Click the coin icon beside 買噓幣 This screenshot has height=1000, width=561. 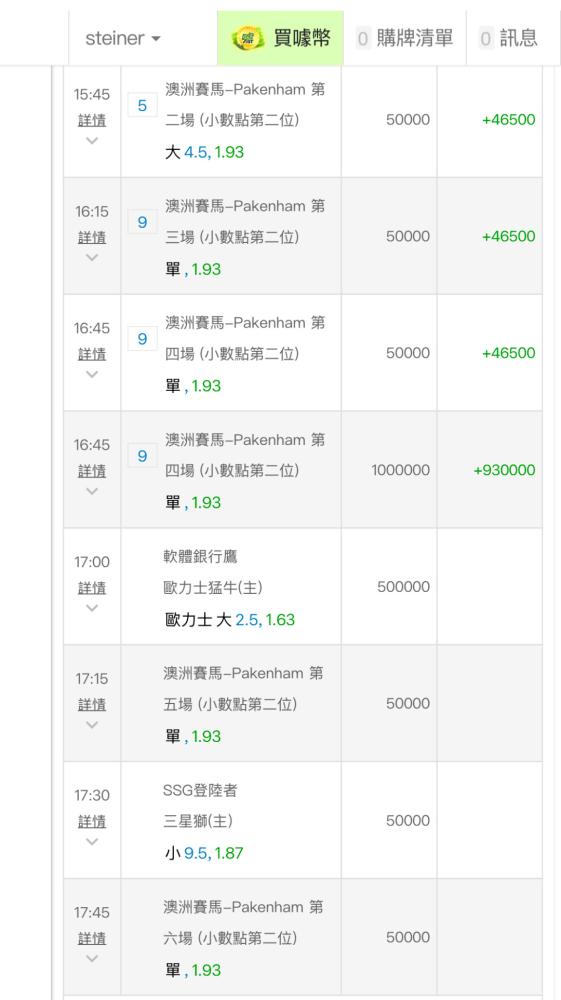[248, 38]
